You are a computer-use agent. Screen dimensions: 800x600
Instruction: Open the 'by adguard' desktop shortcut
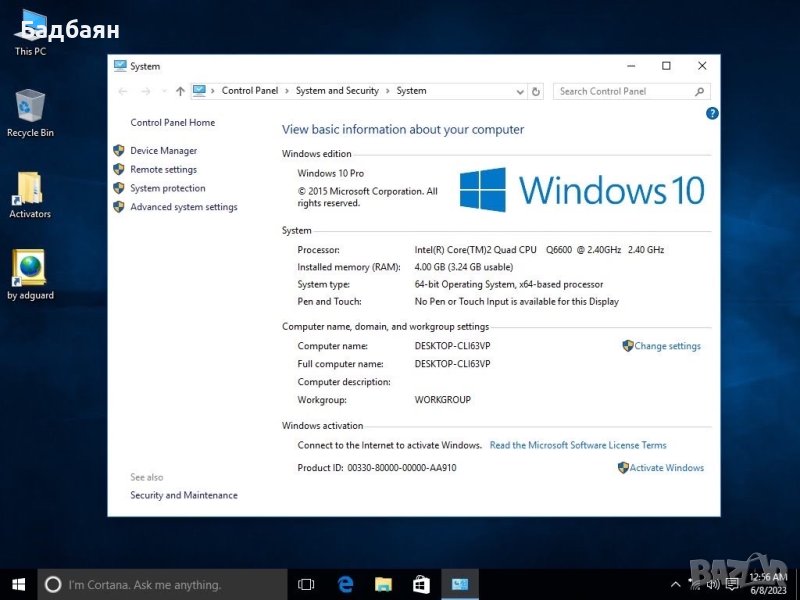click(30, 271)
